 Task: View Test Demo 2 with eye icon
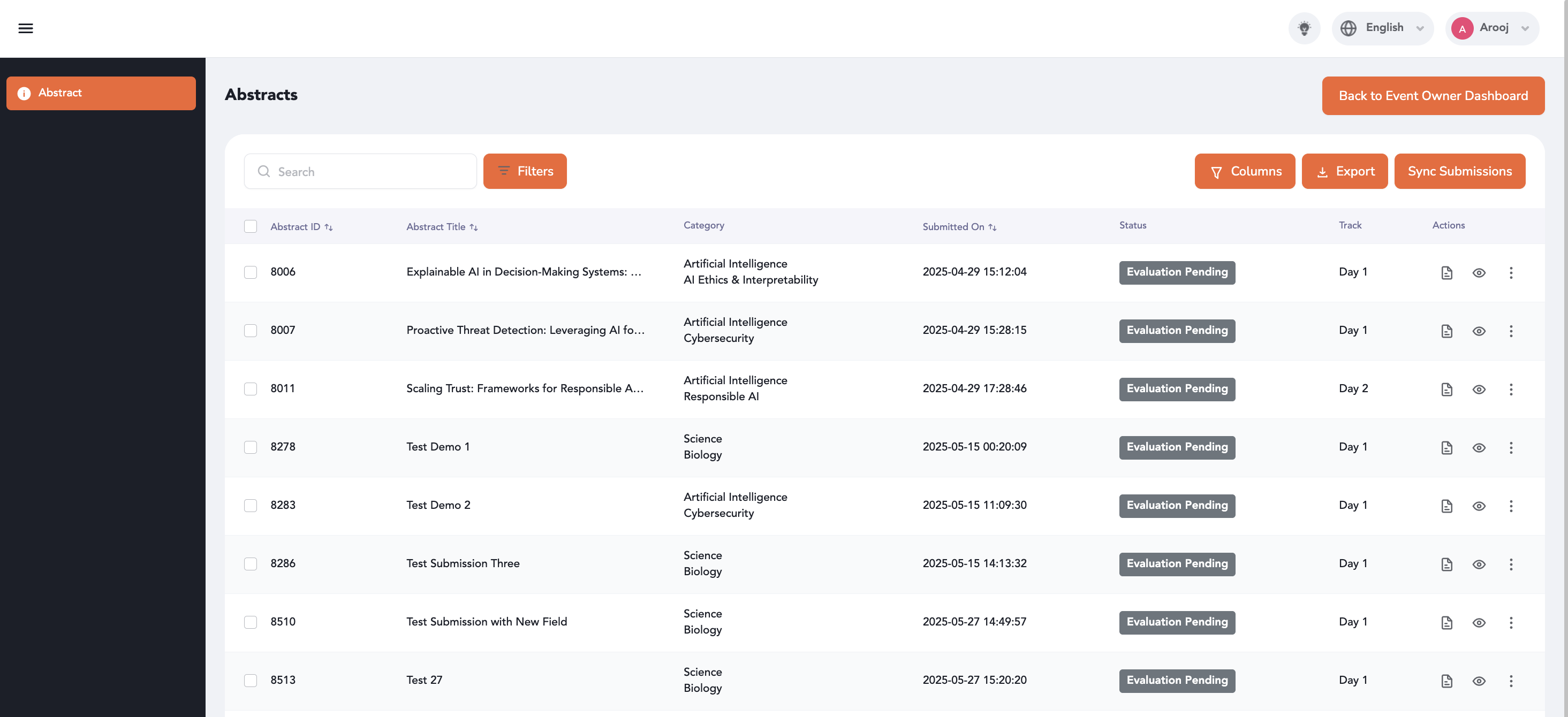pos(1479,507)
